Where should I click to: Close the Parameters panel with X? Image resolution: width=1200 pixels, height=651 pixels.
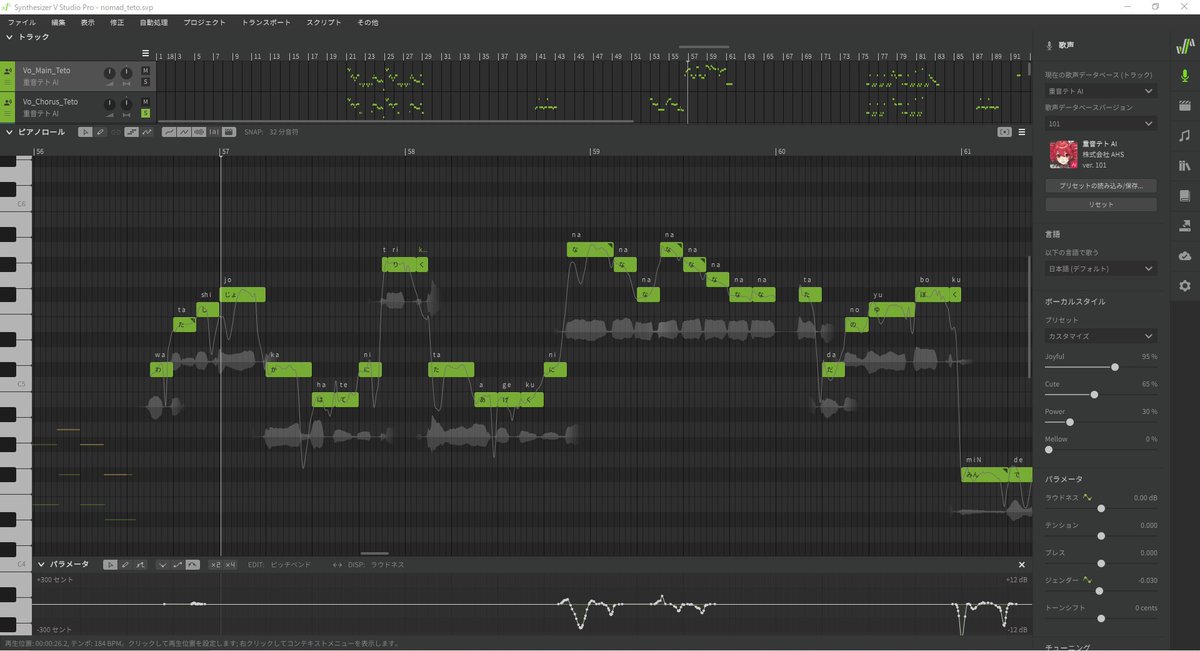coord(1022,565)
